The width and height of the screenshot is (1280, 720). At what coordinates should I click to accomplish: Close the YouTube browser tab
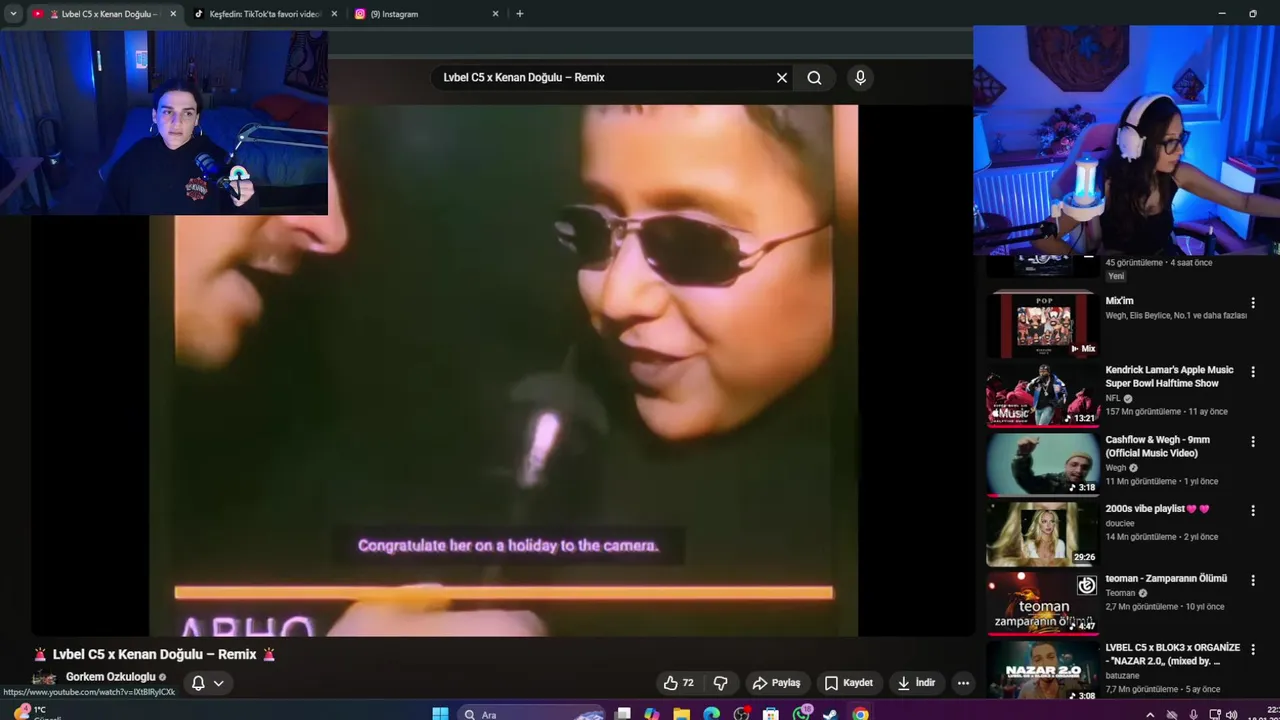pos(173,14)
